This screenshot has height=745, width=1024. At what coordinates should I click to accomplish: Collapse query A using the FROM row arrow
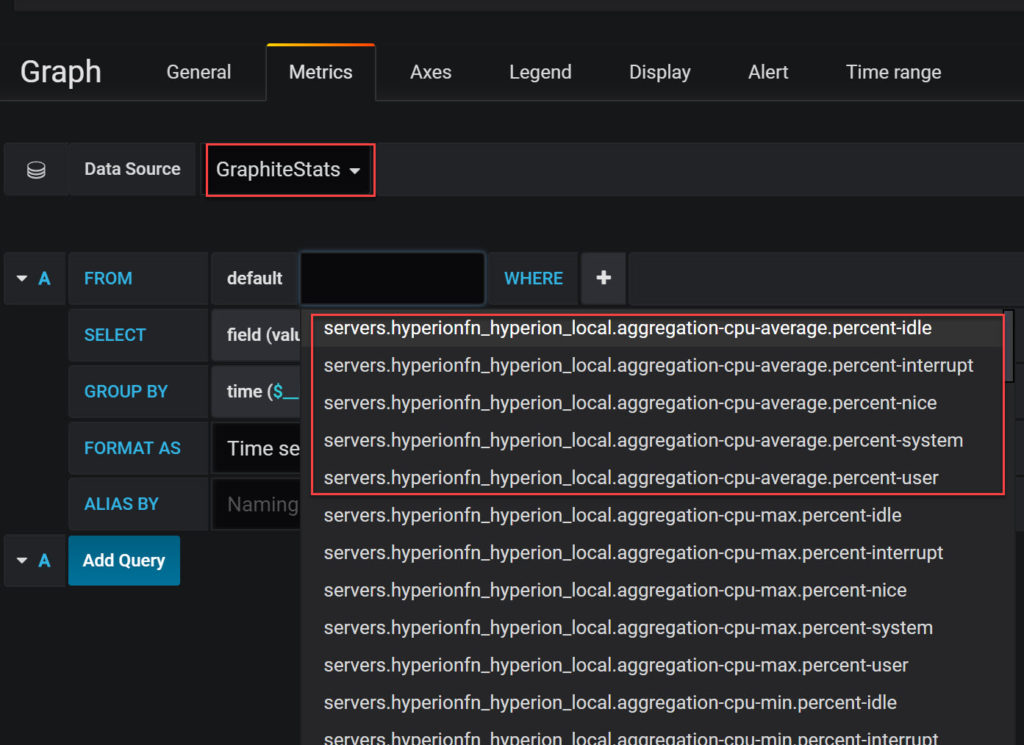coord(22,279)
